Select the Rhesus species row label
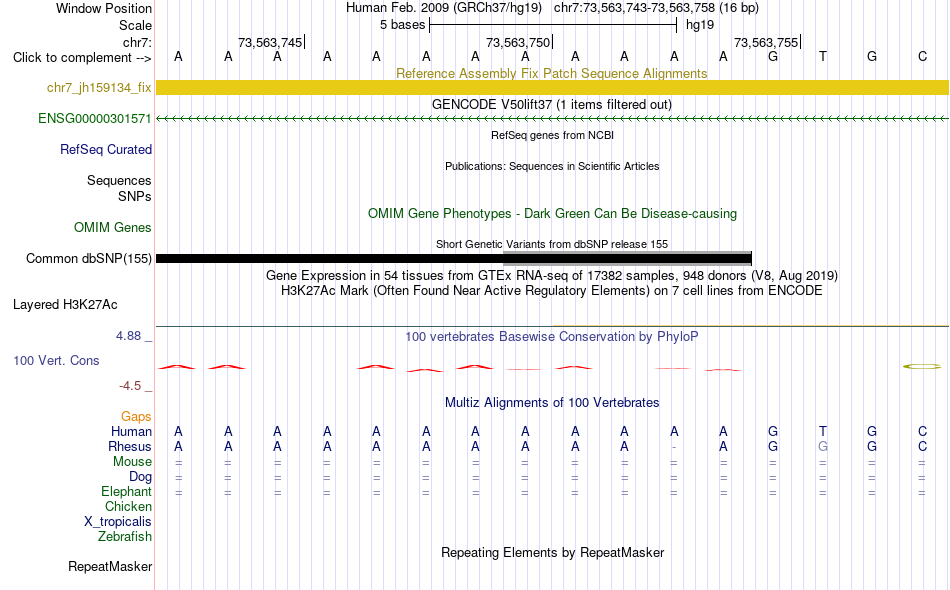Image resolution: width=950 pixels, height=590 pixels. tap(130, 447)
